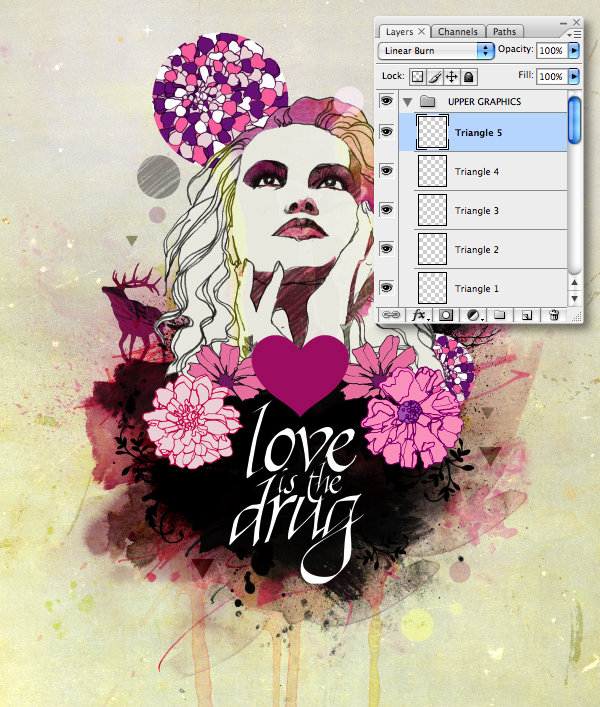Hide the Triangle 3 layer
The width and height of the screenshot is (600, 707).
pos(387,210)
